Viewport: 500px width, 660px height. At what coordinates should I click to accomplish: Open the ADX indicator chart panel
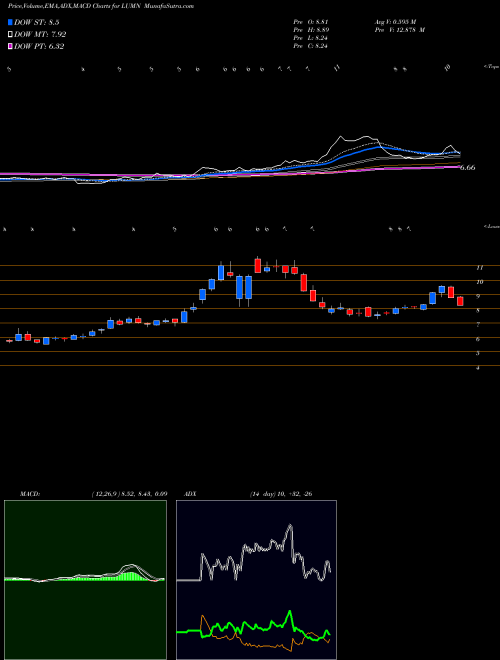[256, 580]
